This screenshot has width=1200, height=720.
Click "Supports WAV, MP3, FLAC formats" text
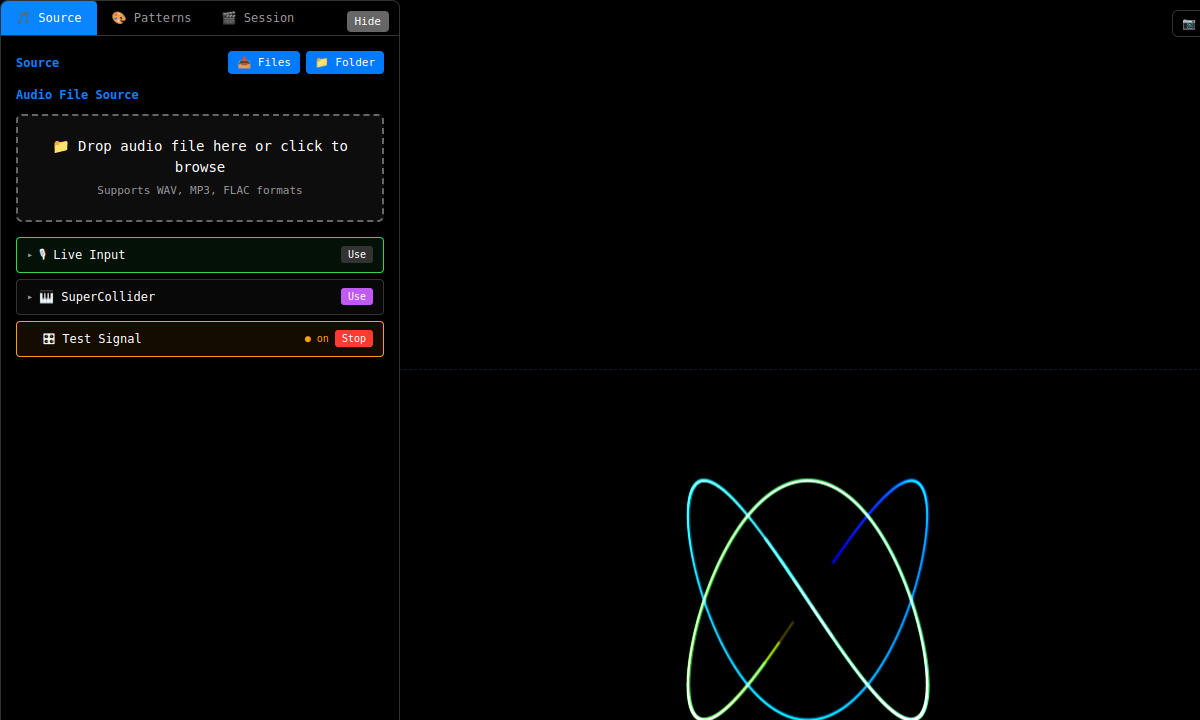200,190
